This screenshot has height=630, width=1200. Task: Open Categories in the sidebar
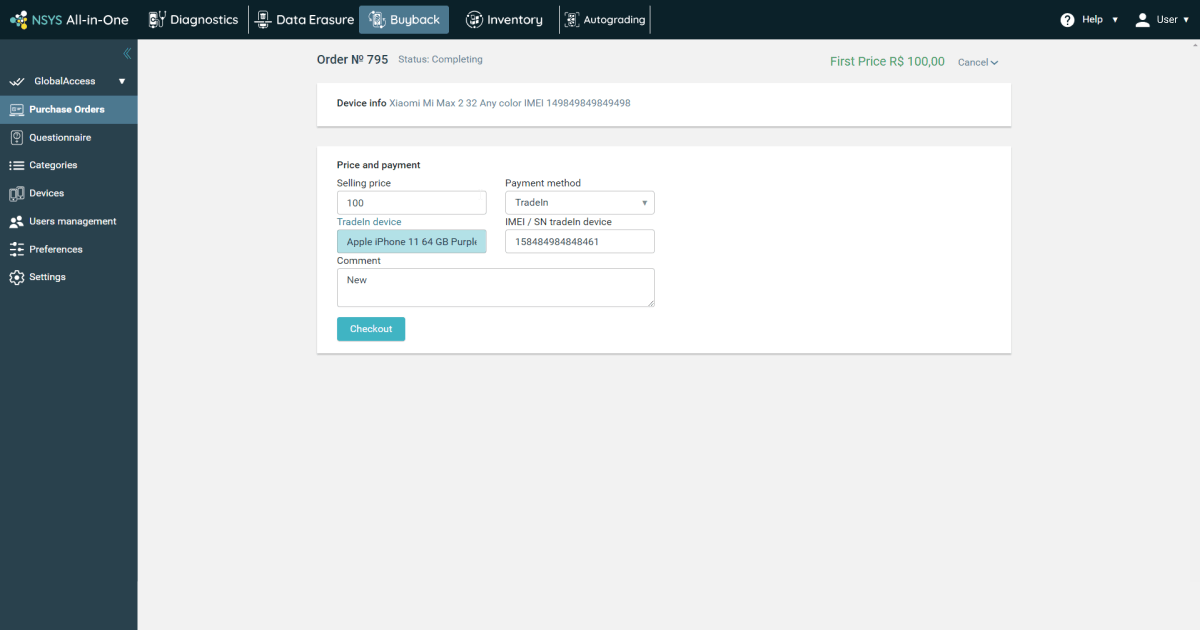tap(69, 166)
